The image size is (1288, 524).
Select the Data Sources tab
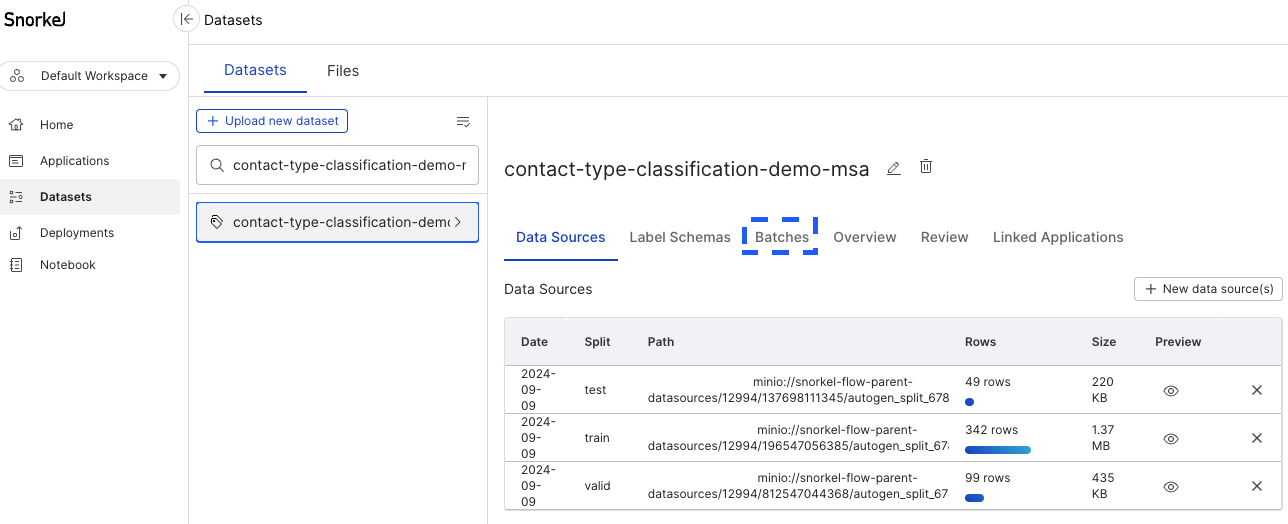pyautogui.click(x=561, y=237)
